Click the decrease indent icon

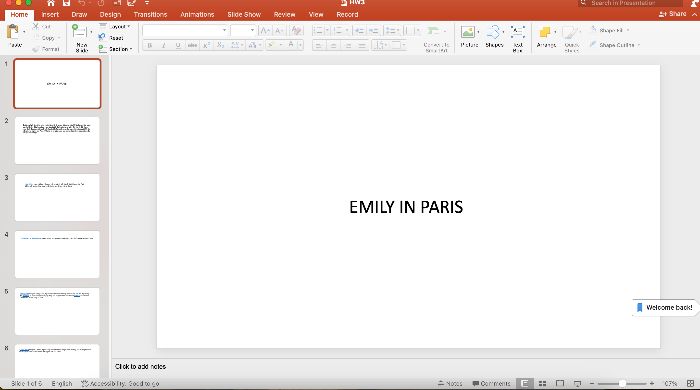359,30
